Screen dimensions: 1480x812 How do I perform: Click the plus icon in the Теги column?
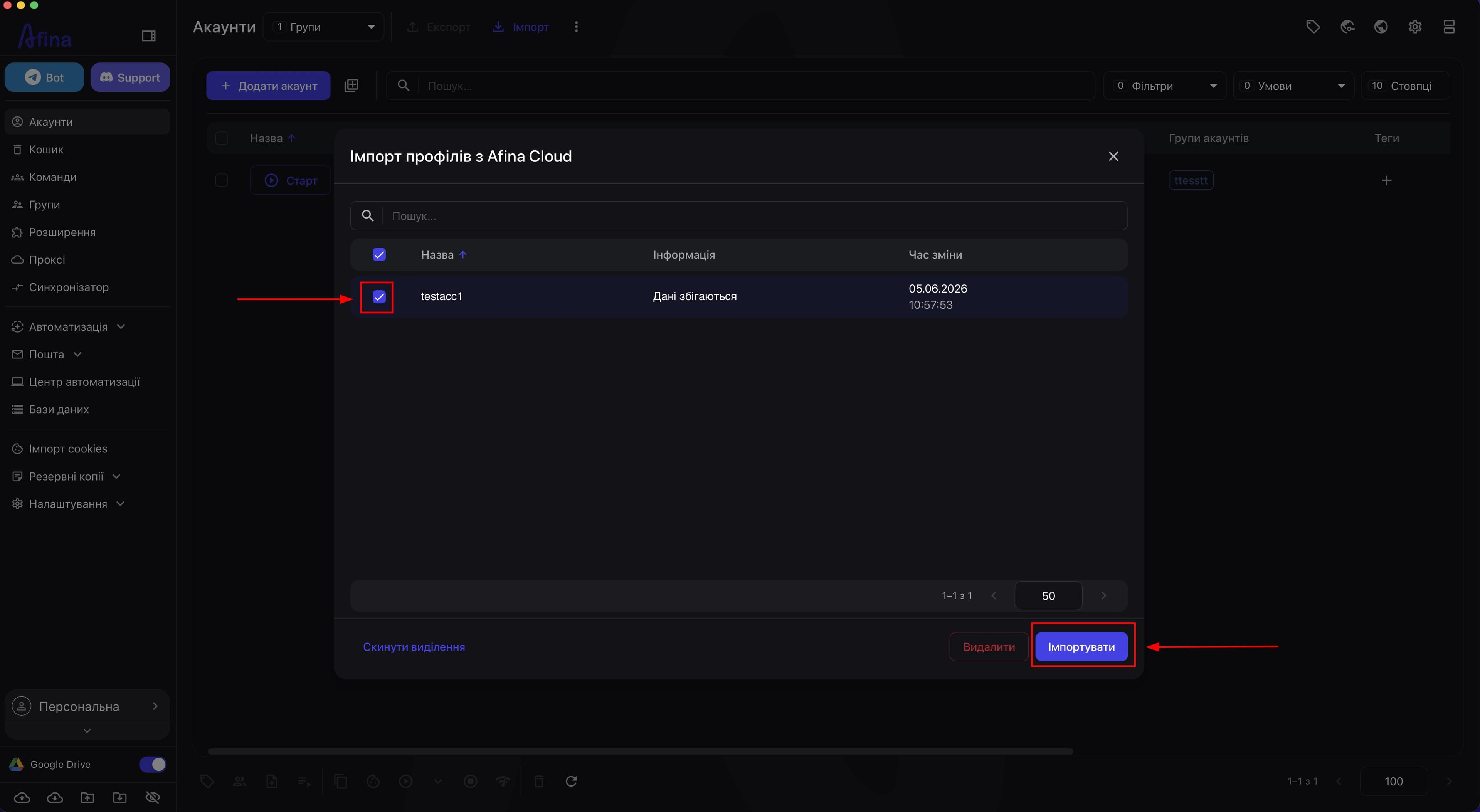[1386, 180]
